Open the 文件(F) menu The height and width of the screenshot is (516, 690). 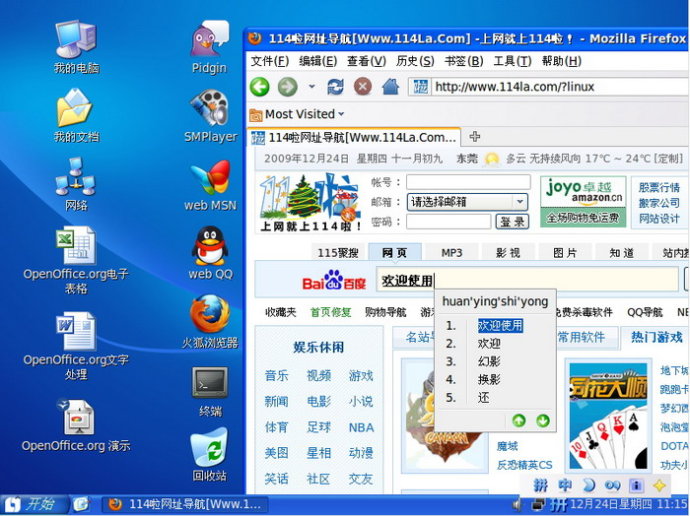(270, 61)
